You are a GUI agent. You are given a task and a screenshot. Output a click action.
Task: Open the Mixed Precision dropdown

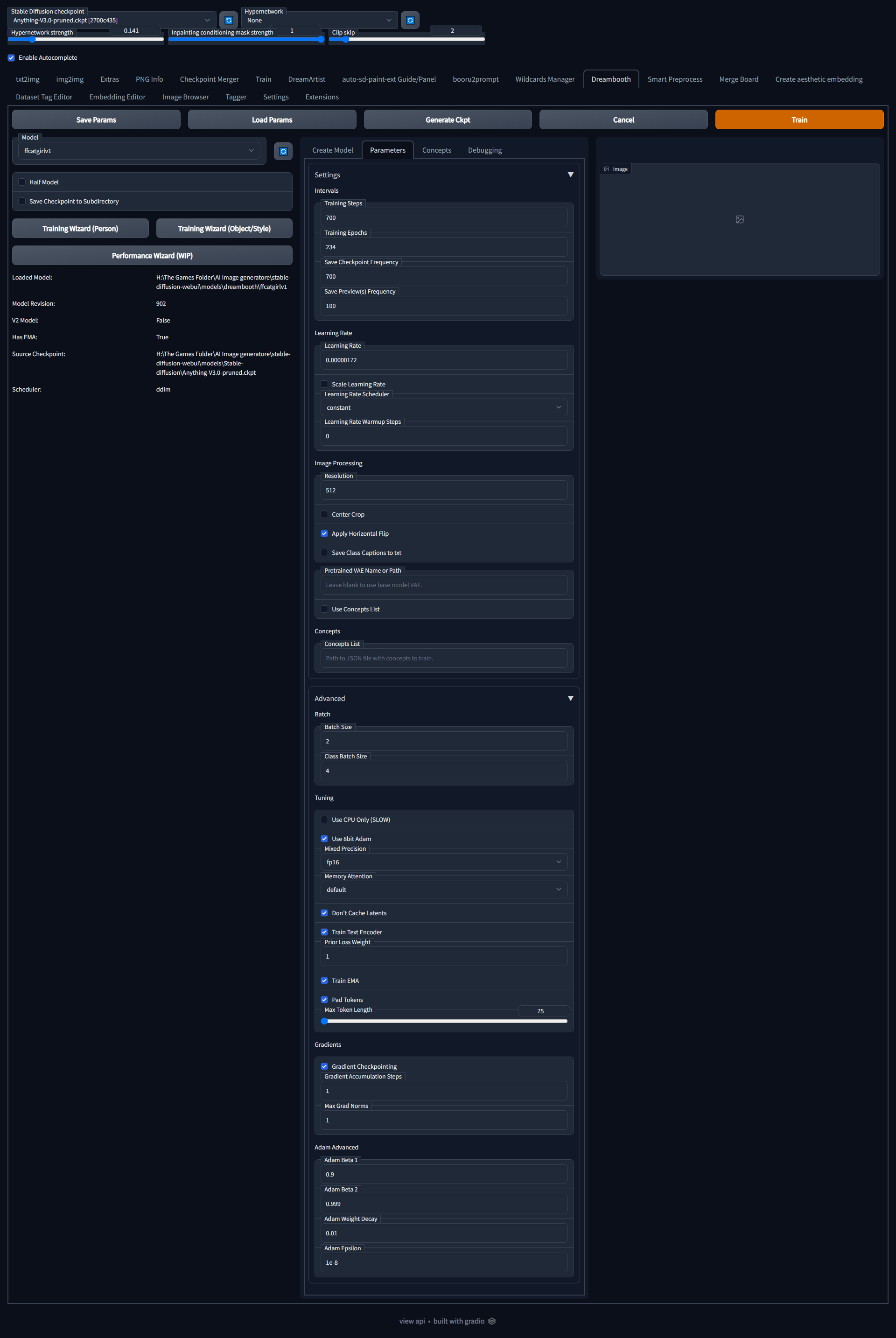(x=443, y=862)
